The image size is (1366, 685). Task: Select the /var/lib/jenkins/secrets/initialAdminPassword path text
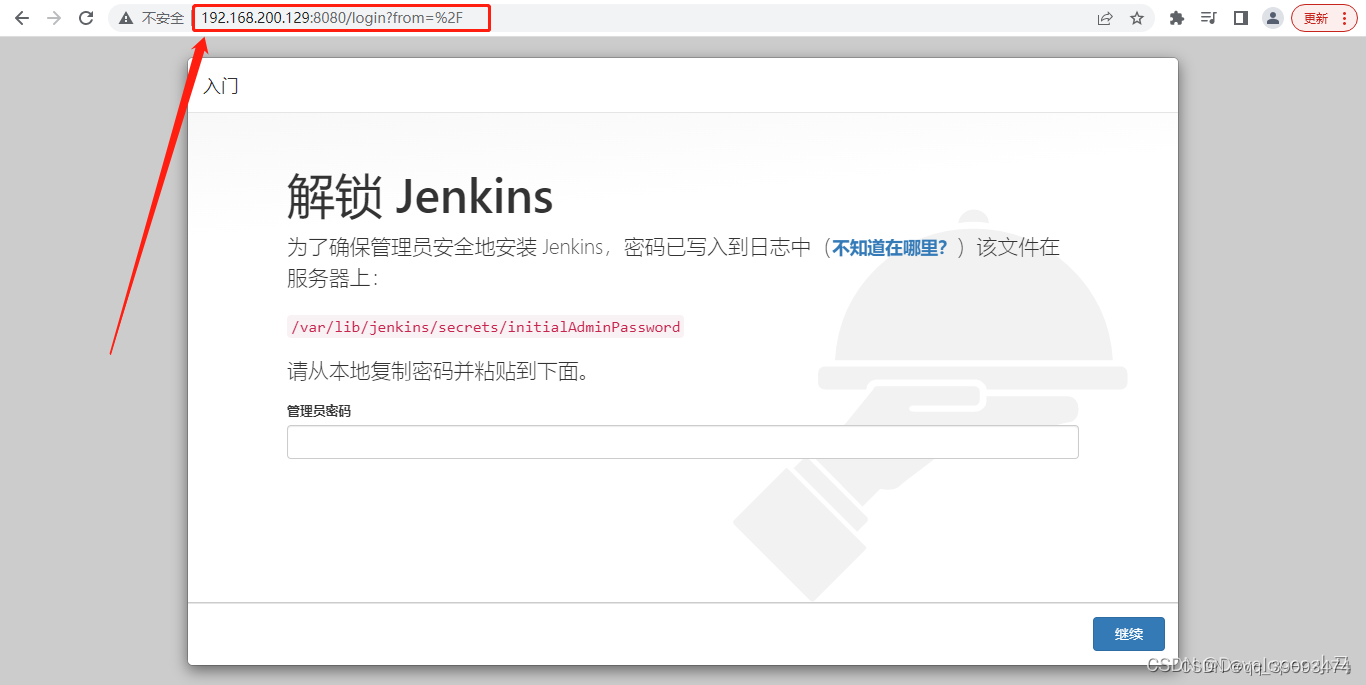(485, 327)
